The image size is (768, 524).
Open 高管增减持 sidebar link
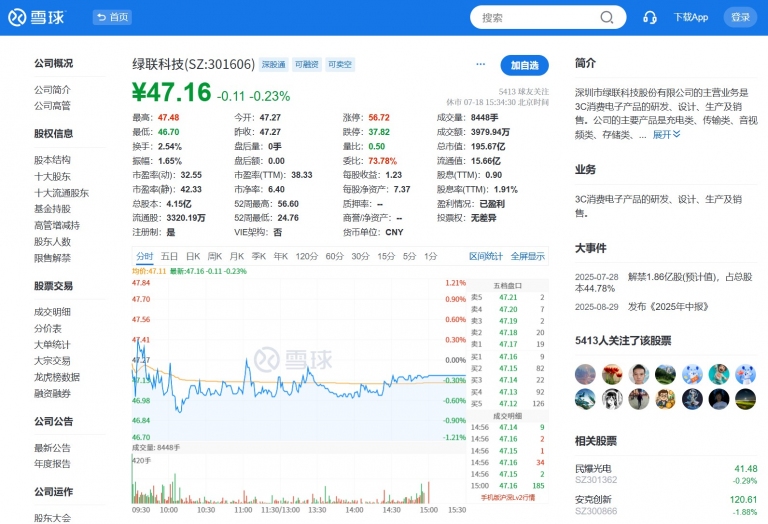pyautogui.click(x=57, y=225)
